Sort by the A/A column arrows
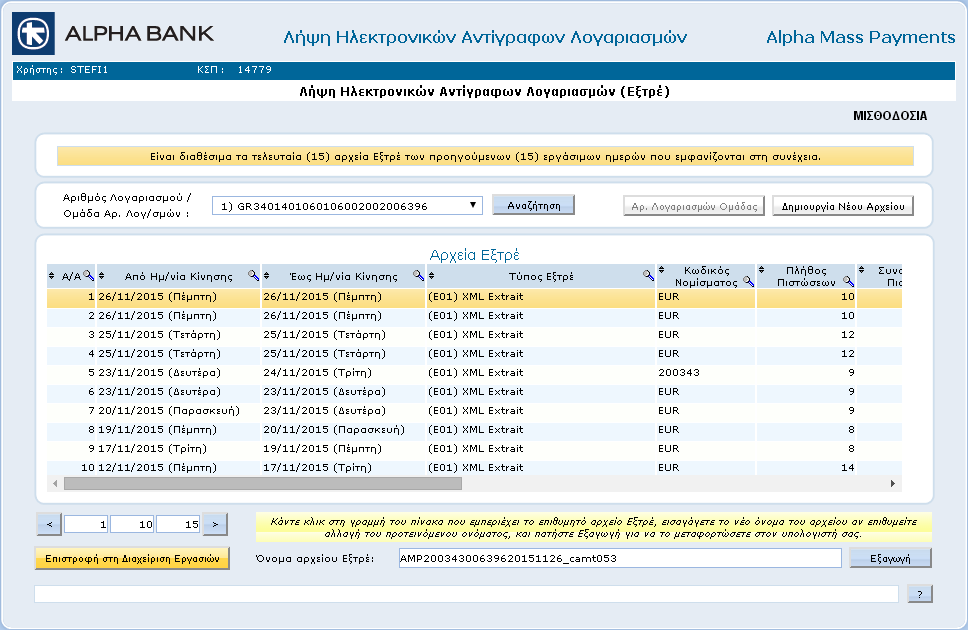Image resolution: width=968 pixels, height=630 pixels. pos(52,275)
